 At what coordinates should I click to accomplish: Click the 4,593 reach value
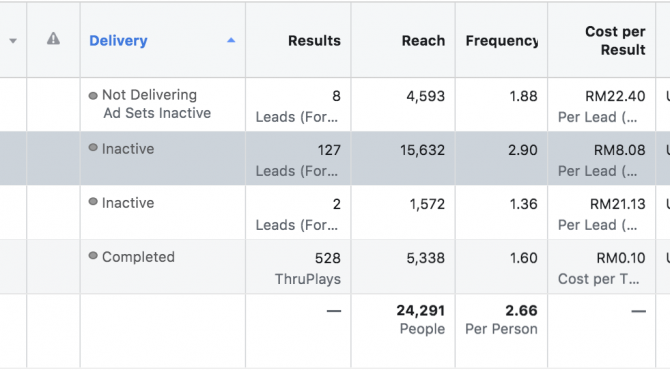click(x=425, y=96)
